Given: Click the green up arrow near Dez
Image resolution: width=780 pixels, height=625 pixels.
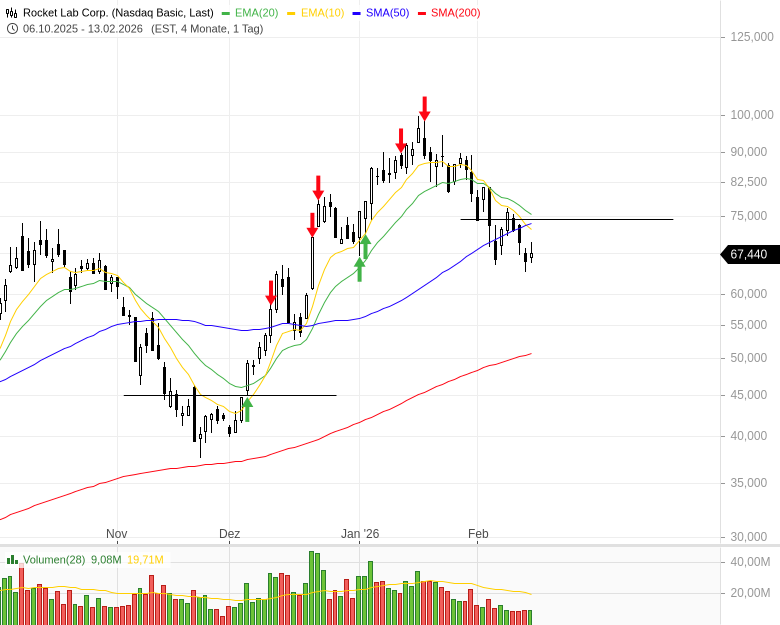Looking at the screenshot, I should (x=247, y=409).
